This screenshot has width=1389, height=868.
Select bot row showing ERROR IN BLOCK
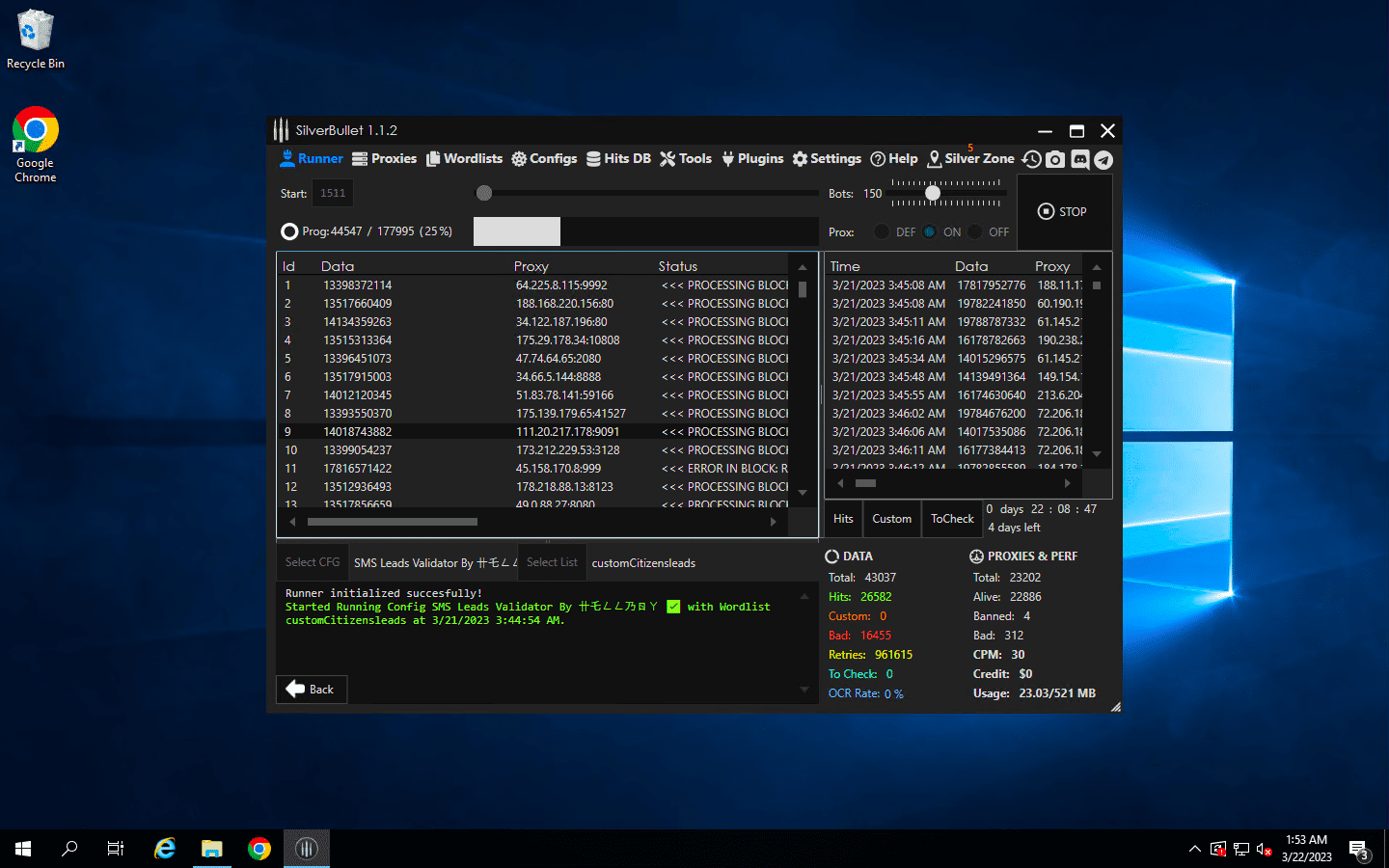533,469
